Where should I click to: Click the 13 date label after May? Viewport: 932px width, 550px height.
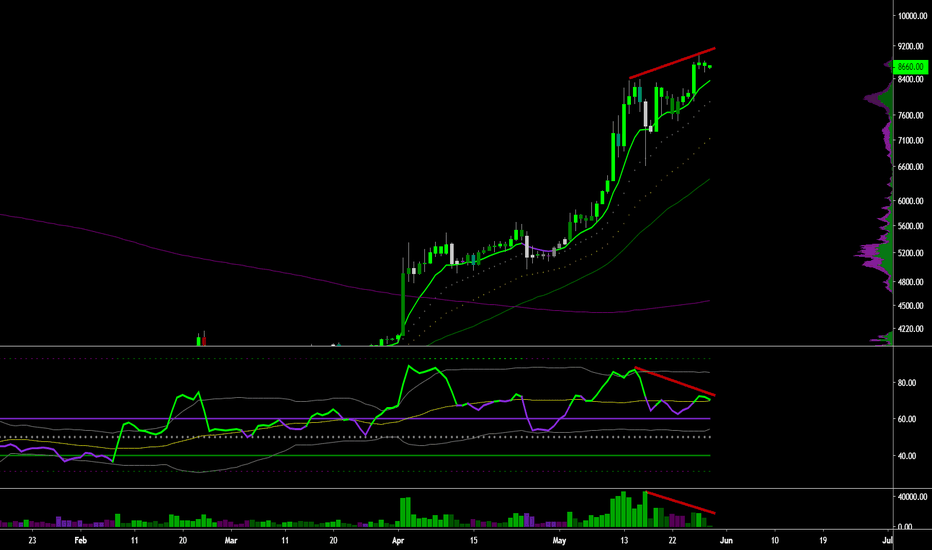click(624, 540)
